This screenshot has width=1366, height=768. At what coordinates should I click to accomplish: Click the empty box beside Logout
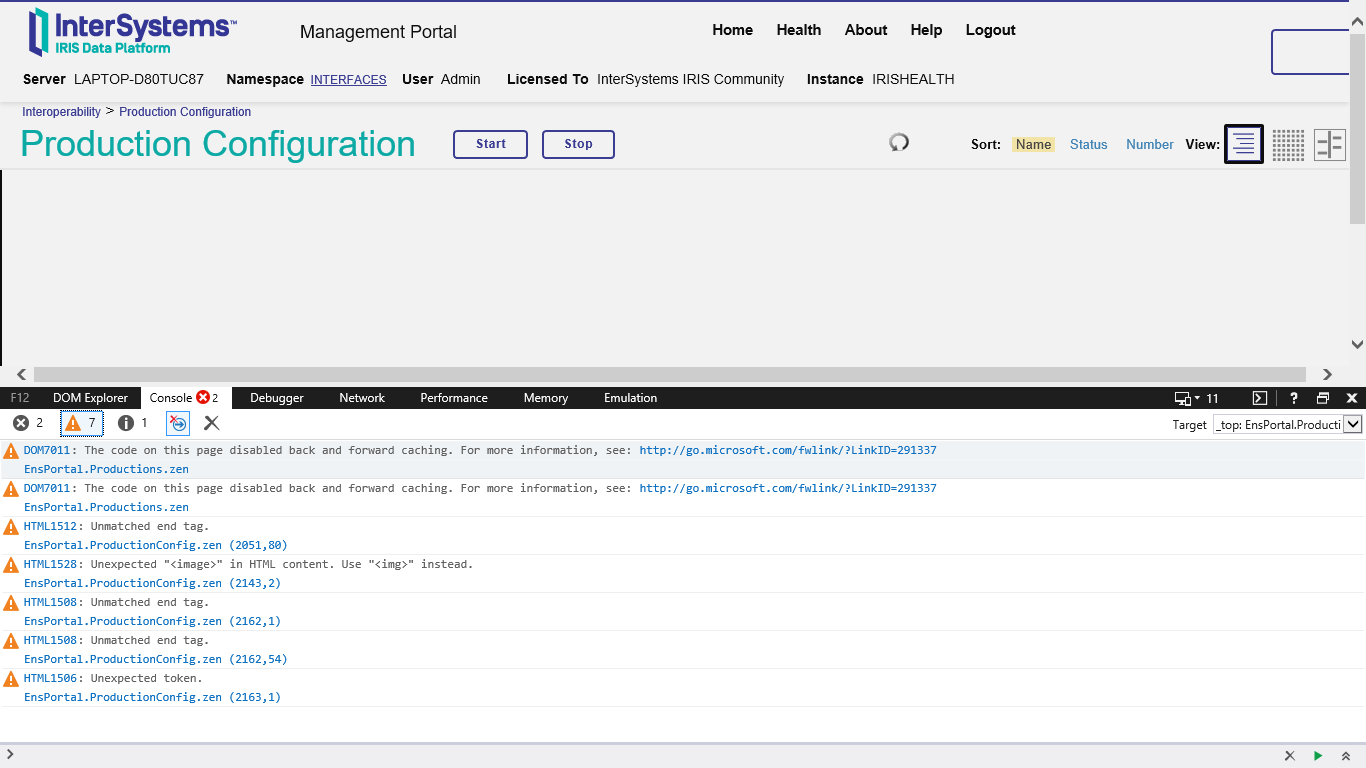pos(1312,52)
